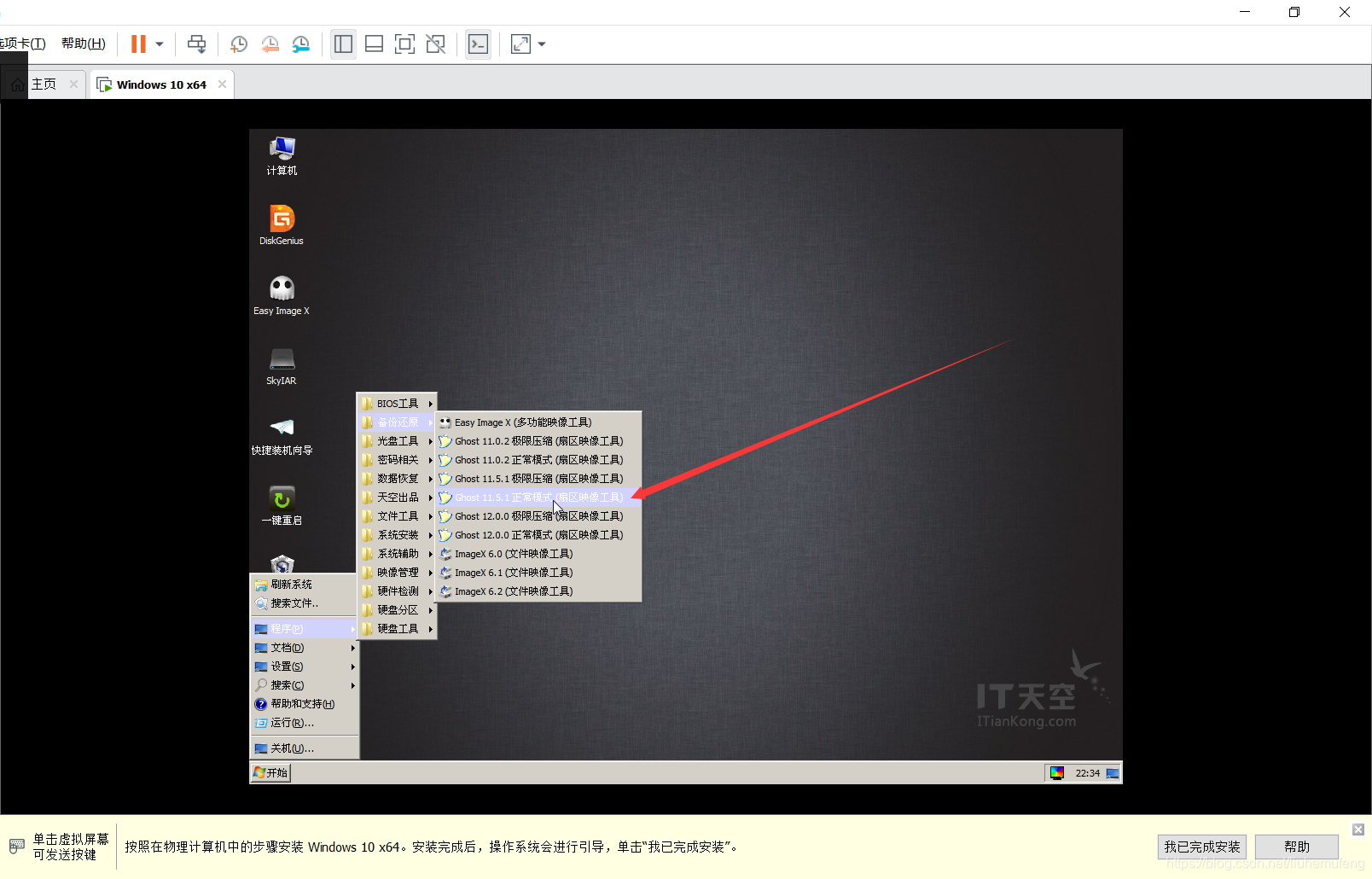Open 程序(P) in the start menu
The image size is (1372, 879).
(x=305, y=629)
